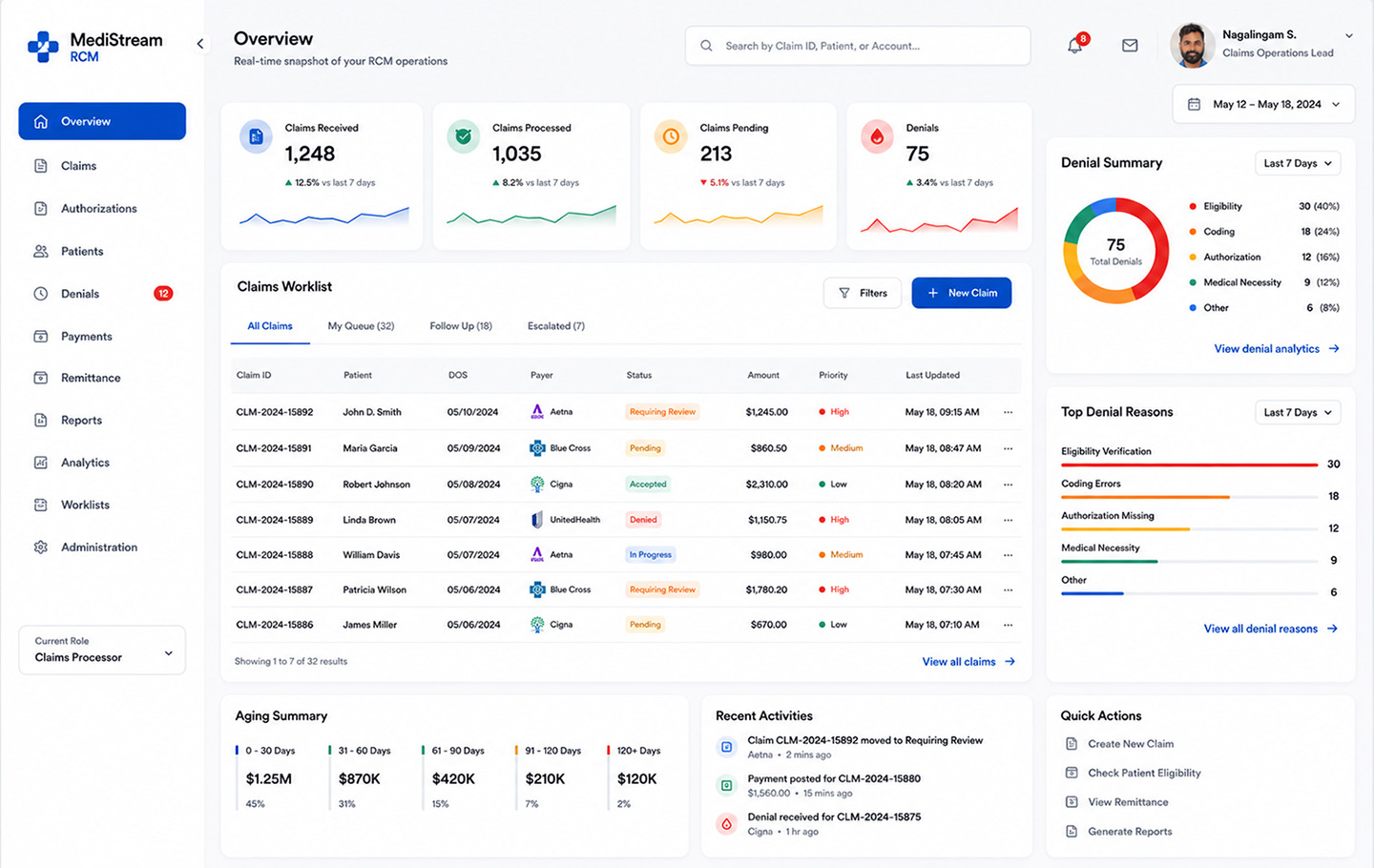
Task: Collapse the sidebar with the chevron
Action: pyautogui.click(x=200, y=44)
